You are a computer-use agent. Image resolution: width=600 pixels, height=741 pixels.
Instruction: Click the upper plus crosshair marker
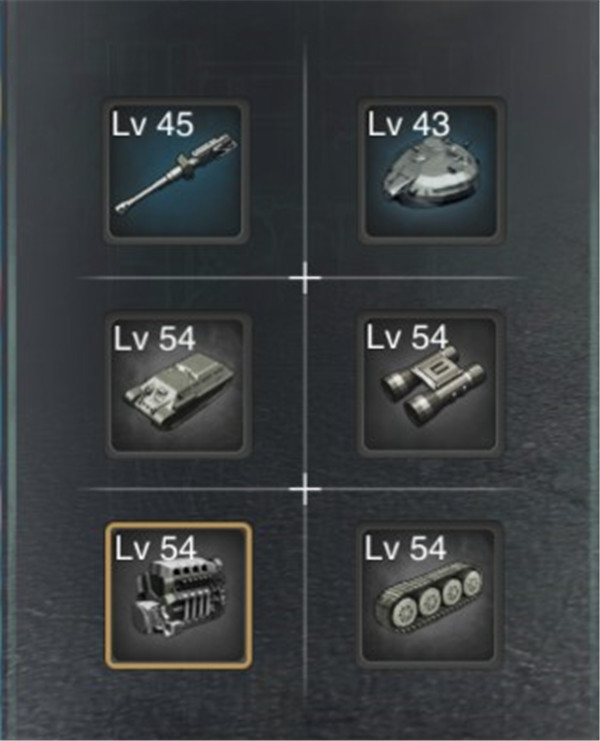[305, 278]
